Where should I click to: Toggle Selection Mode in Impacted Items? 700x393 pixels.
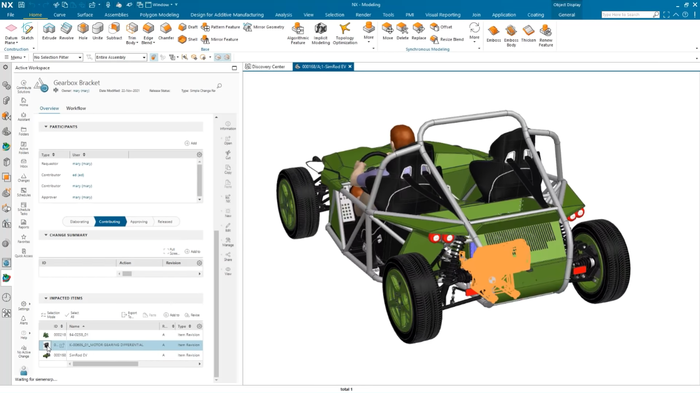[50, 314]
